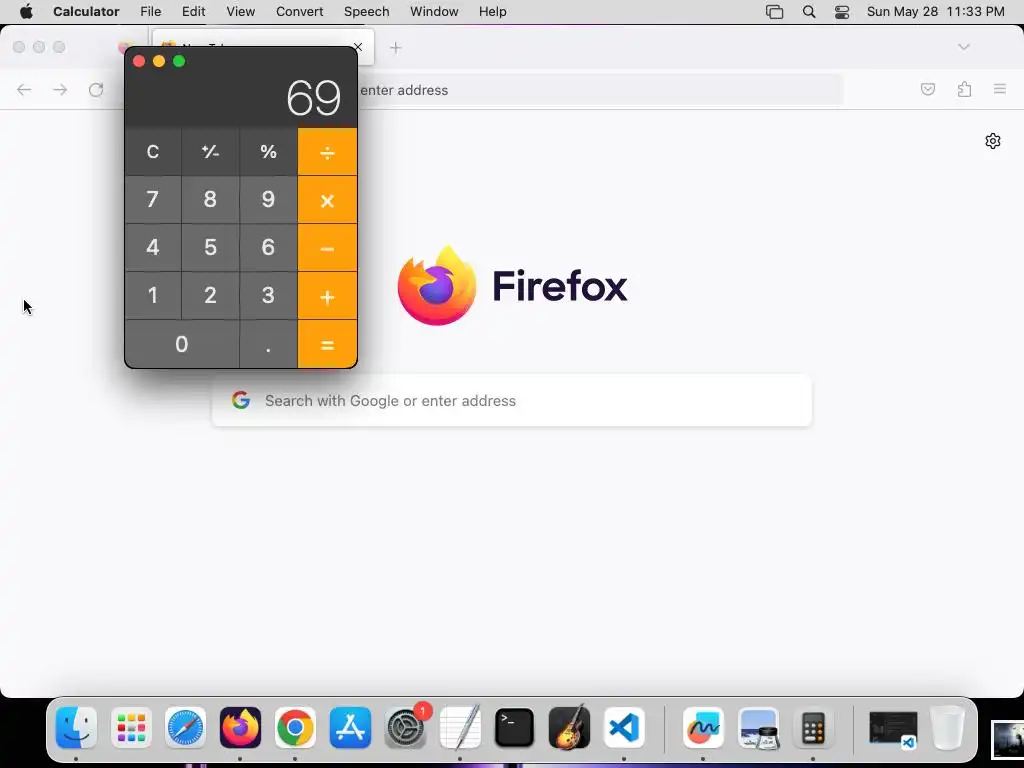Open Visual Studio Code from the dock
This screenshot has height=768, width=1024.
click(x=624, y=728)
